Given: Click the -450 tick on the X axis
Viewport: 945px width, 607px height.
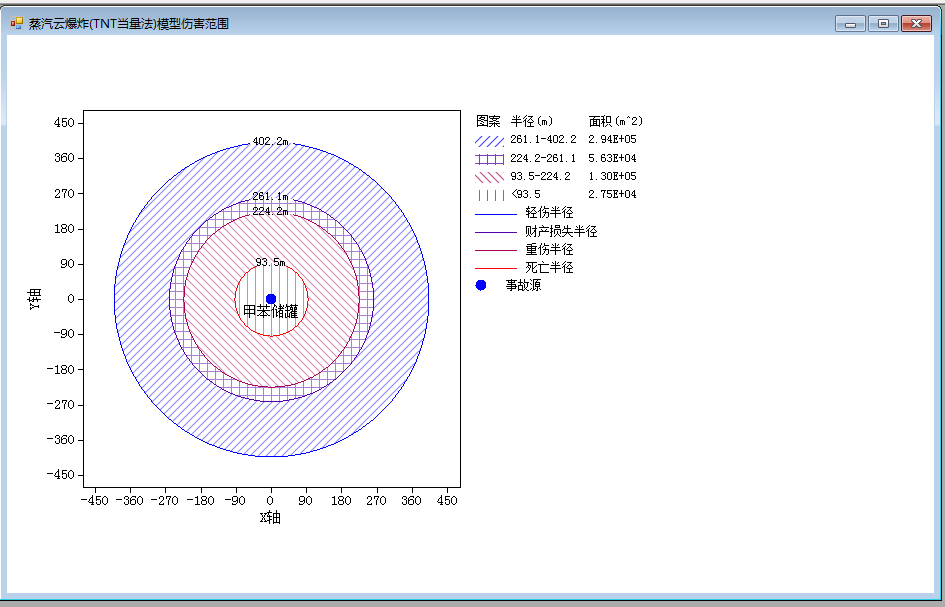Looking at the screenshot, I should tap(95, 501).
